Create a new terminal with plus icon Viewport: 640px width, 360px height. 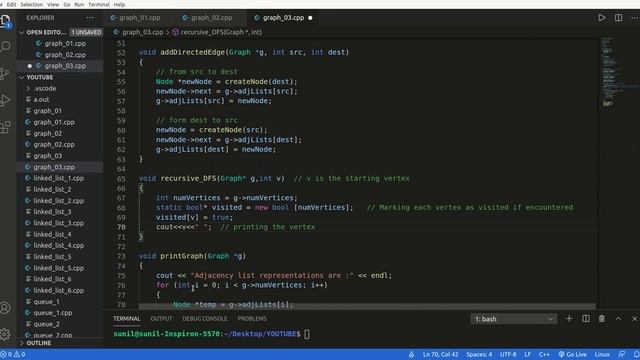click(x=569, y=319)
